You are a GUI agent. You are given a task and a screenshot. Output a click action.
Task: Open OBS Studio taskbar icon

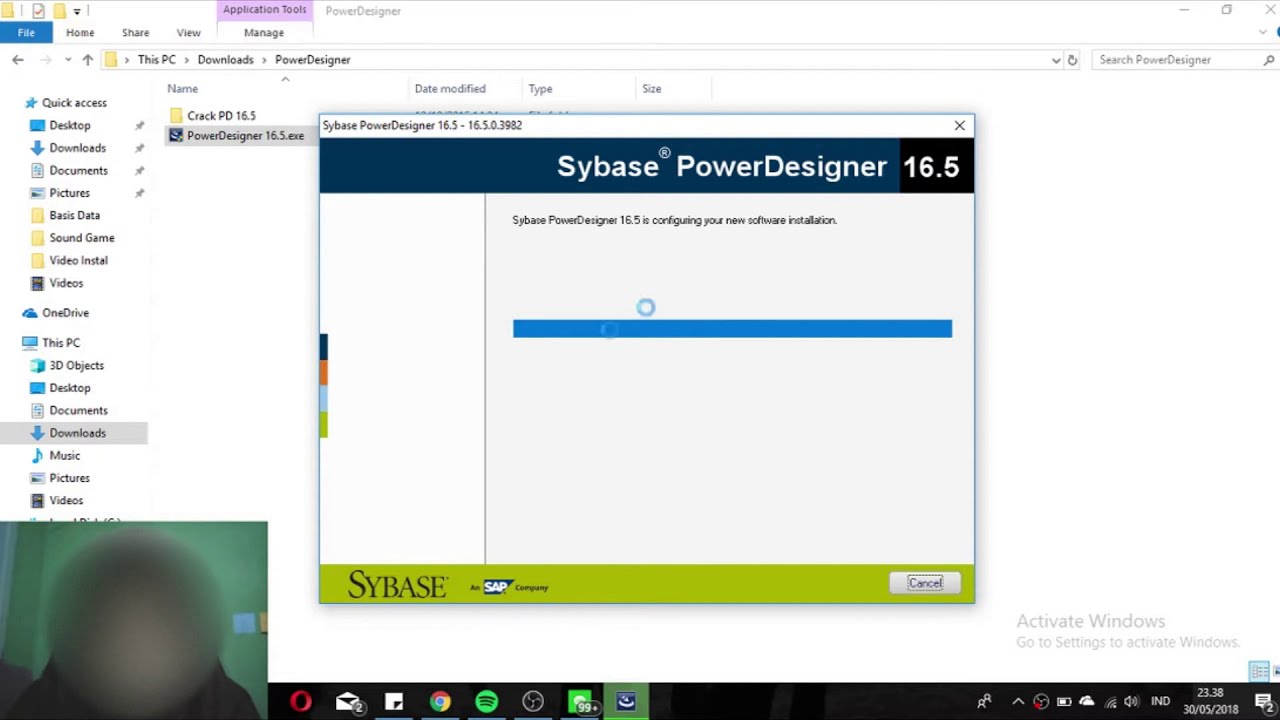533,701
